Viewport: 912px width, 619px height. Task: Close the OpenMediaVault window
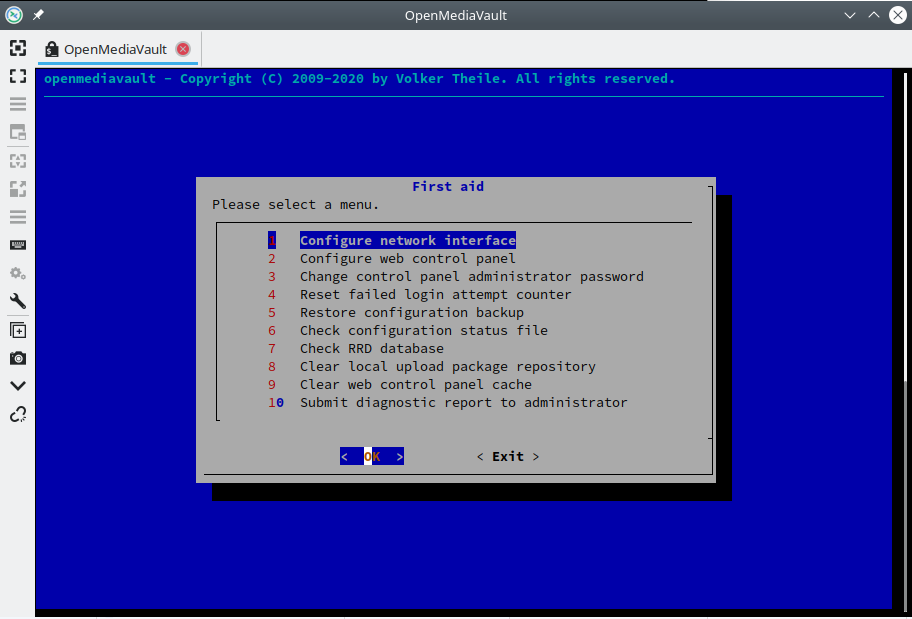pyautogui.click(x=898, y=15)
